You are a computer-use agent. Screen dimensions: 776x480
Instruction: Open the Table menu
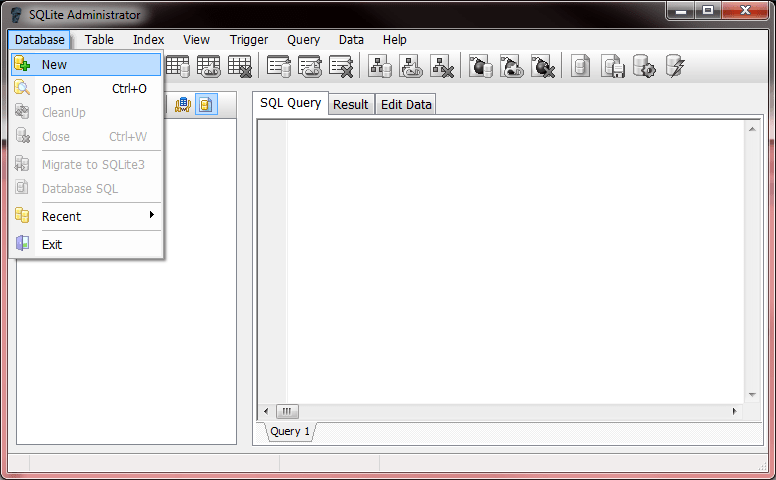[x=99, y=40]
